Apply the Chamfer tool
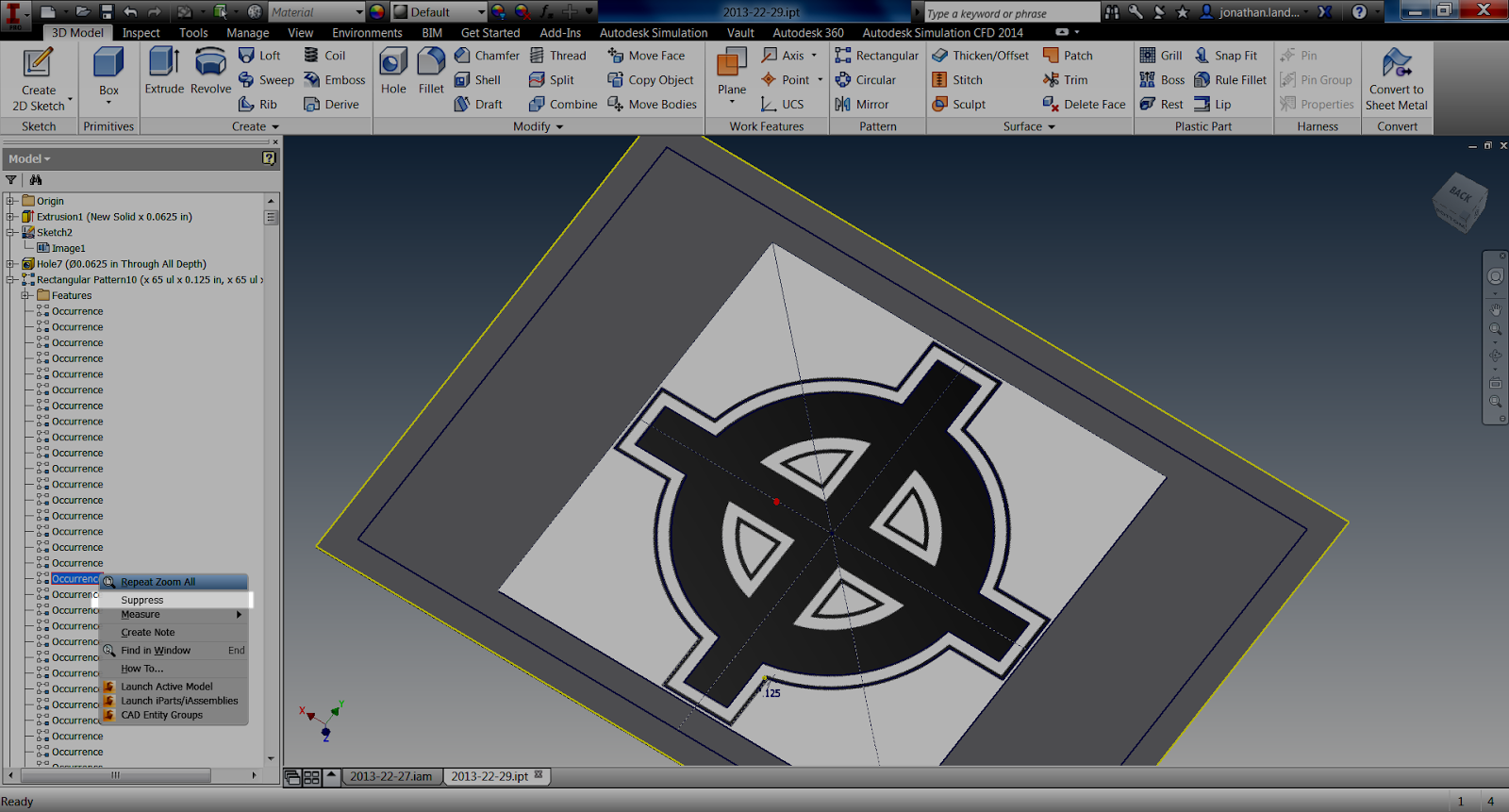The image size is (1509, 812). pos(487,56)
